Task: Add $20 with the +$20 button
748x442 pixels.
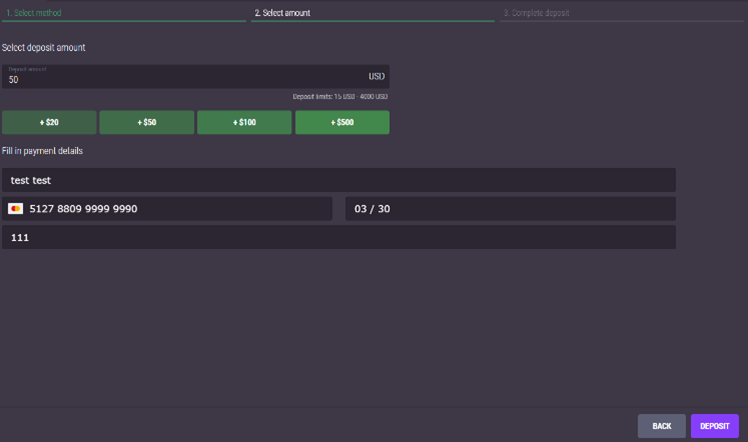Action: tap(49, 122)
